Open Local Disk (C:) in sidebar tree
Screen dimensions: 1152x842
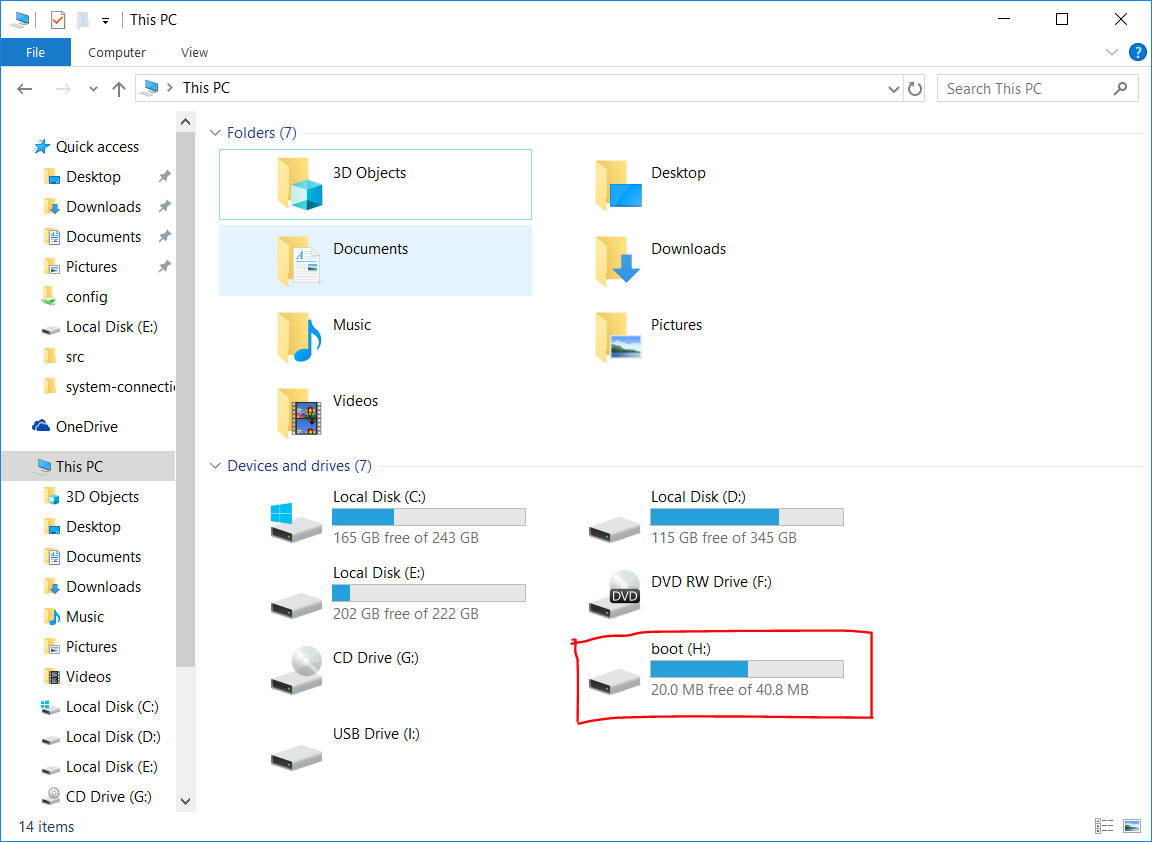[x=112, y=707]
